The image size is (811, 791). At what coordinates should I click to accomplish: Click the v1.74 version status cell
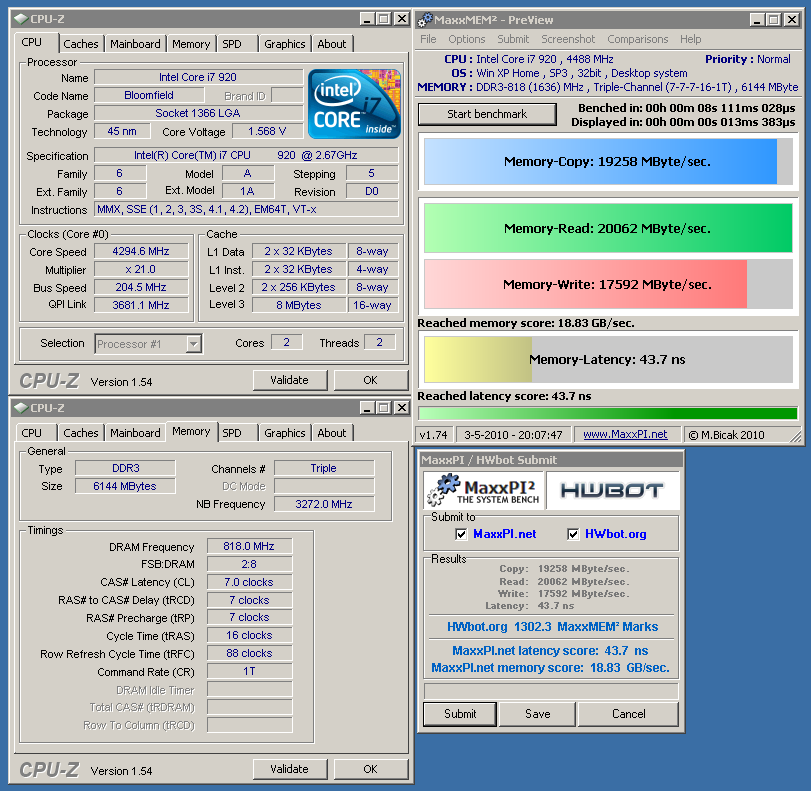tap(433, 435)
